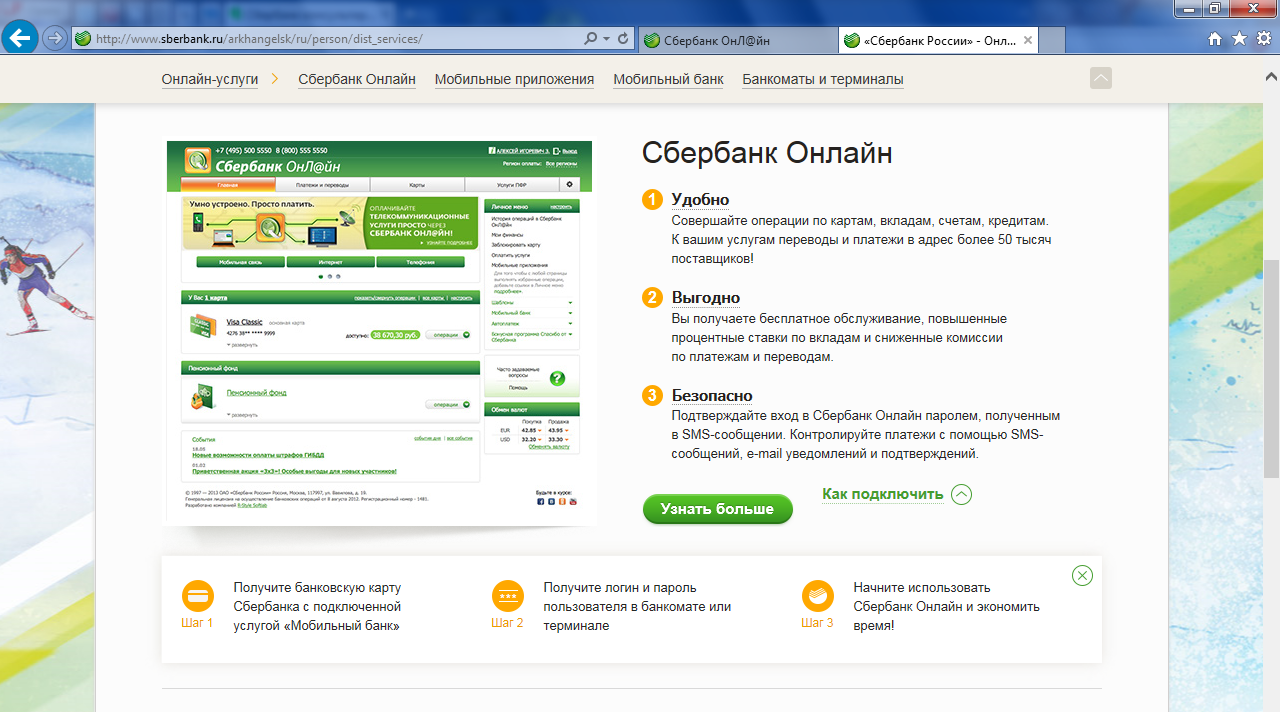Click the orange card icon for Шаг 1
This screenshot has width=1280, height=712.
tap(197, 596)
